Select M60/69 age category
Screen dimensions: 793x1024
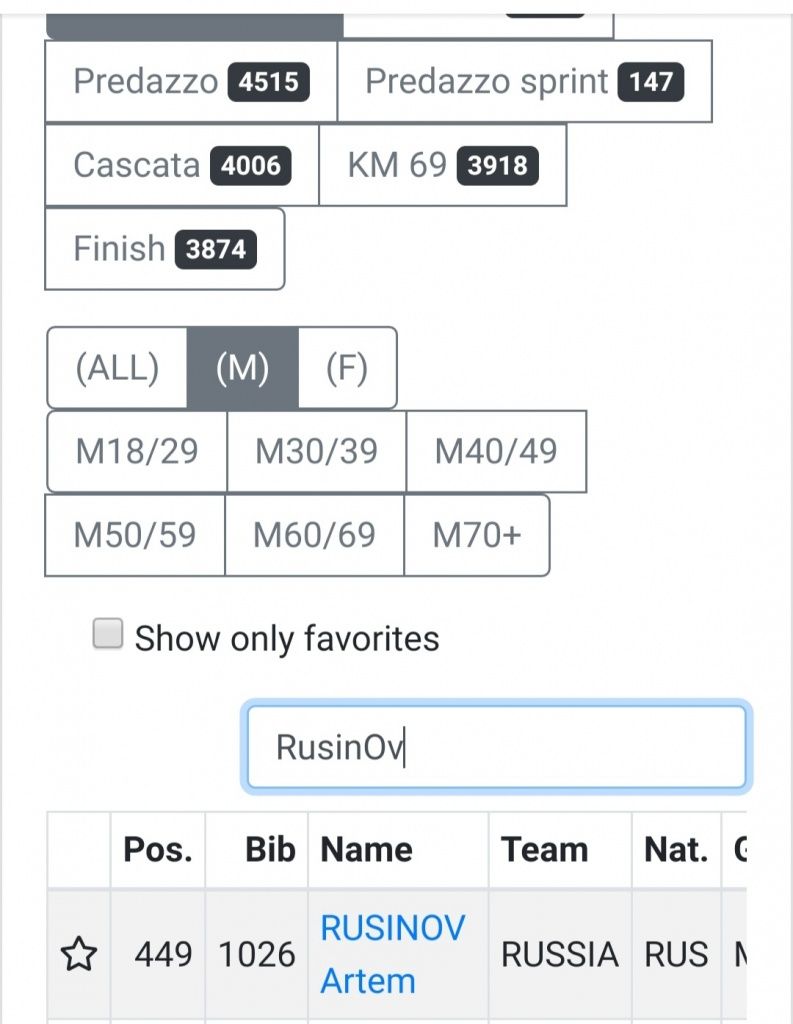click(314, 535)
